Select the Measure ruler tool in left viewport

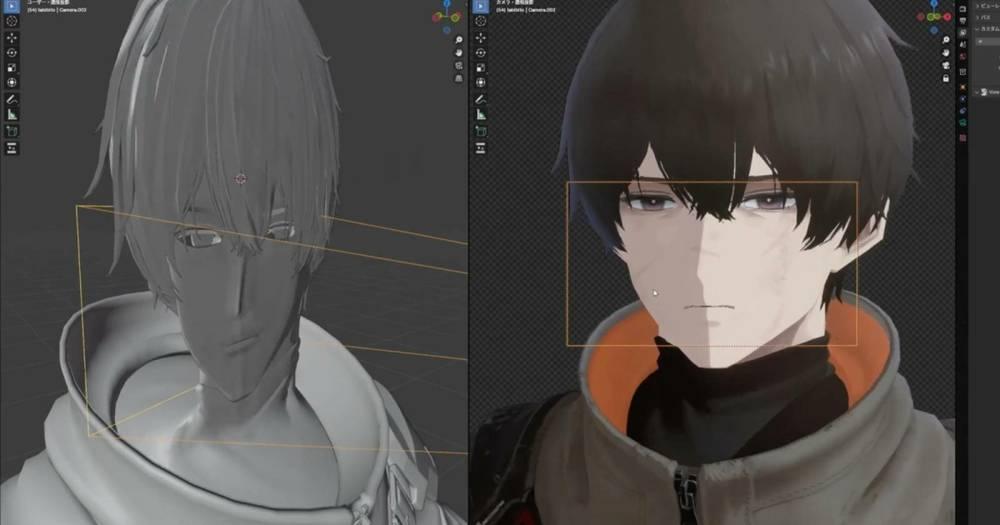(11, 114)
